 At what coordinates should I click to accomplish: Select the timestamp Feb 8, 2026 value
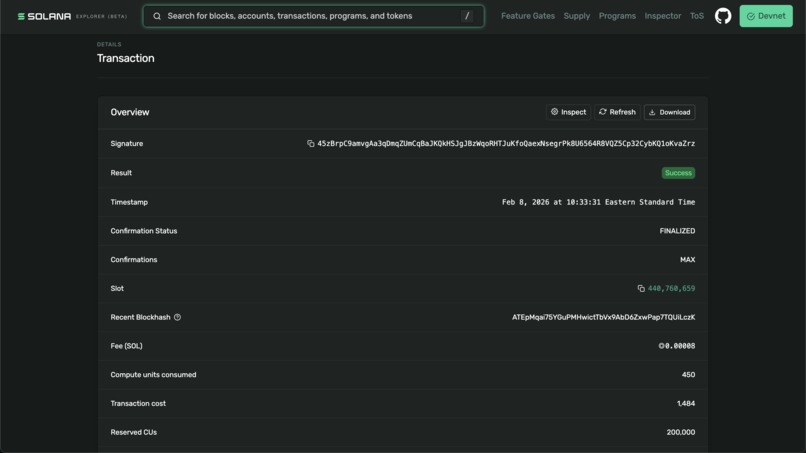tap(598, 202)
